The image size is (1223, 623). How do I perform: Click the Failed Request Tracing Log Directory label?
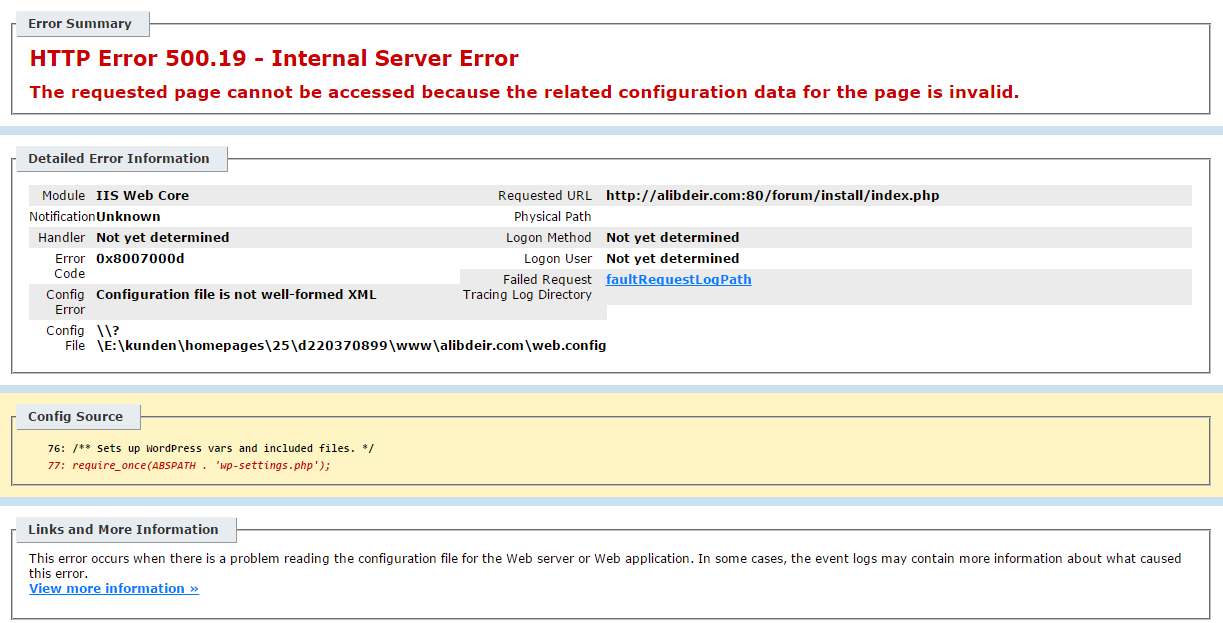tap(528, 288)
